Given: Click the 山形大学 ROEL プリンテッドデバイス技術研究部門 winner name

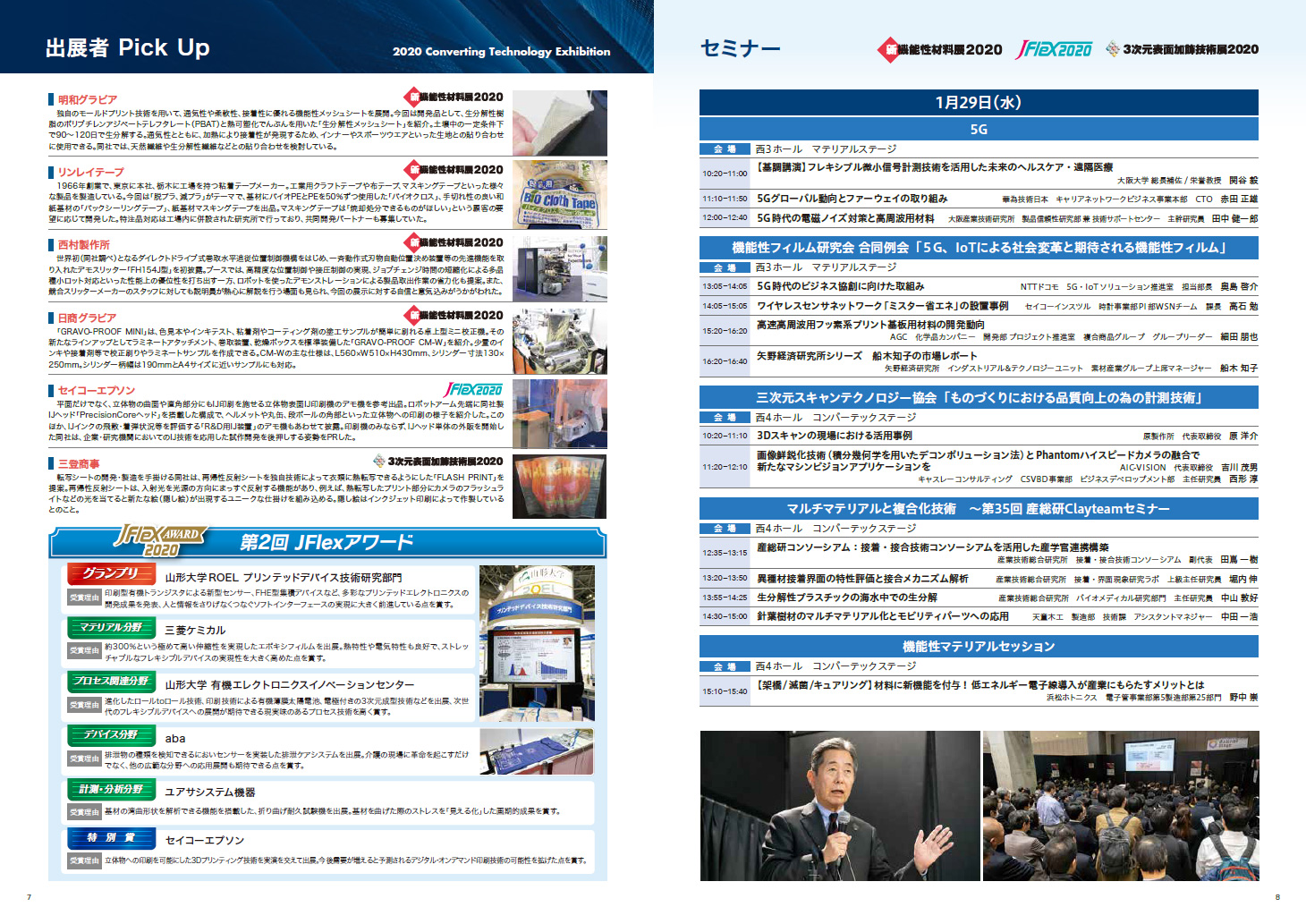Looking at the screenshot, I should point(284,578).
